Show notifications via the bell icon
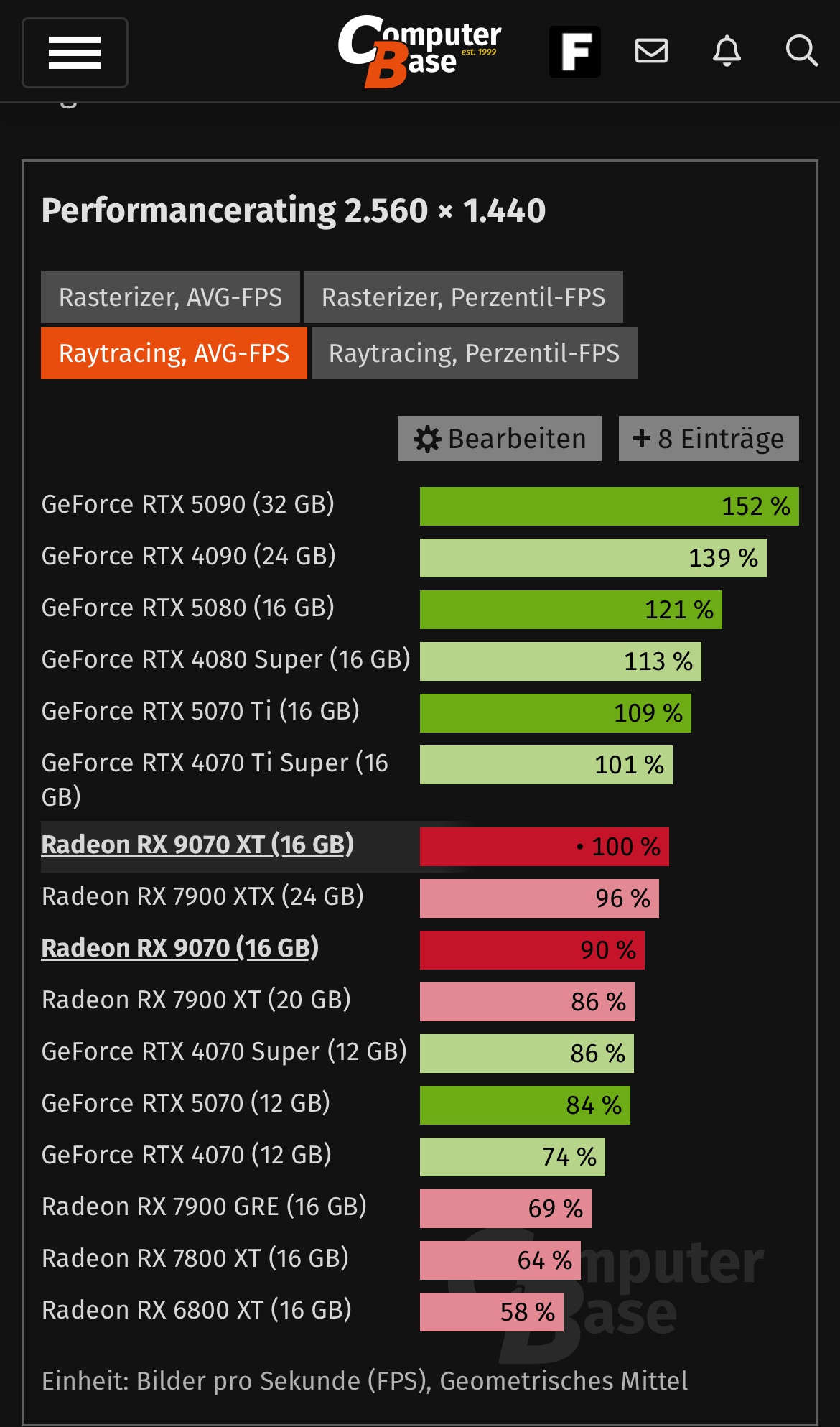 point(727,51)
